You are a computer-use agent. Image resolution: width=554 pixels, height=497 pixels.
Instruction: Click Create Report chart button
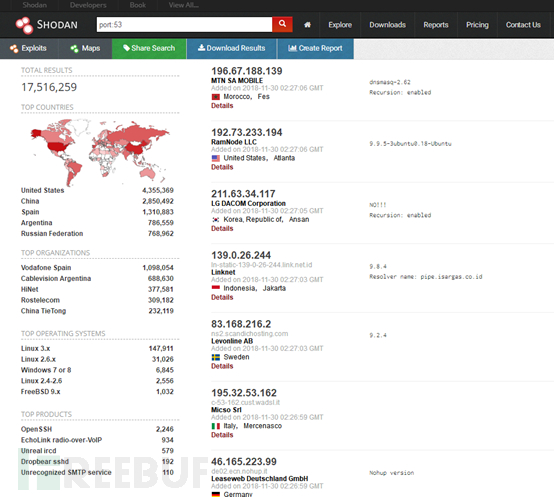[315, 48]
